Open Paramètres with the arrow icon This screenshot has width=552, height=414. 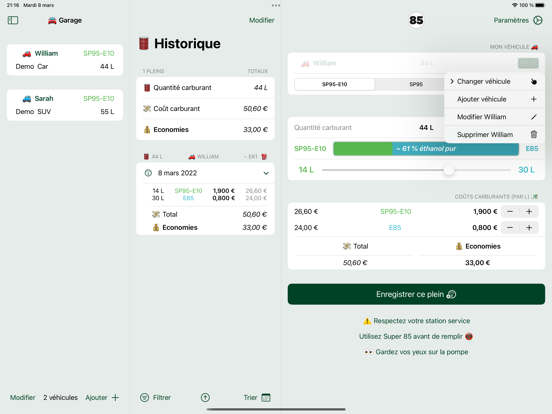click(x=538, y=20)
